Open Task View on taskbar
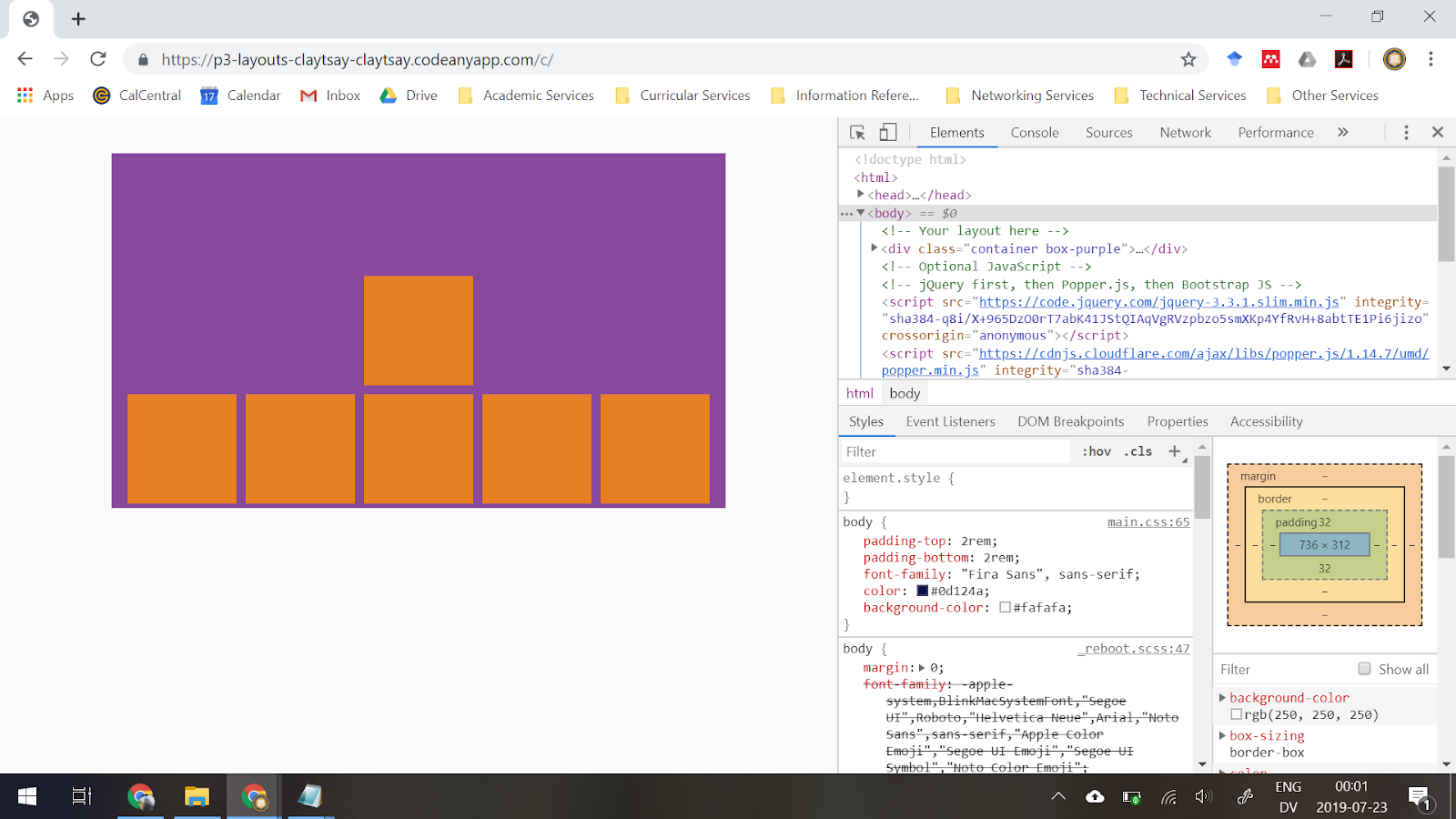Image resolution: width=1456 pixels, height=819 pixels. point(82,797)
